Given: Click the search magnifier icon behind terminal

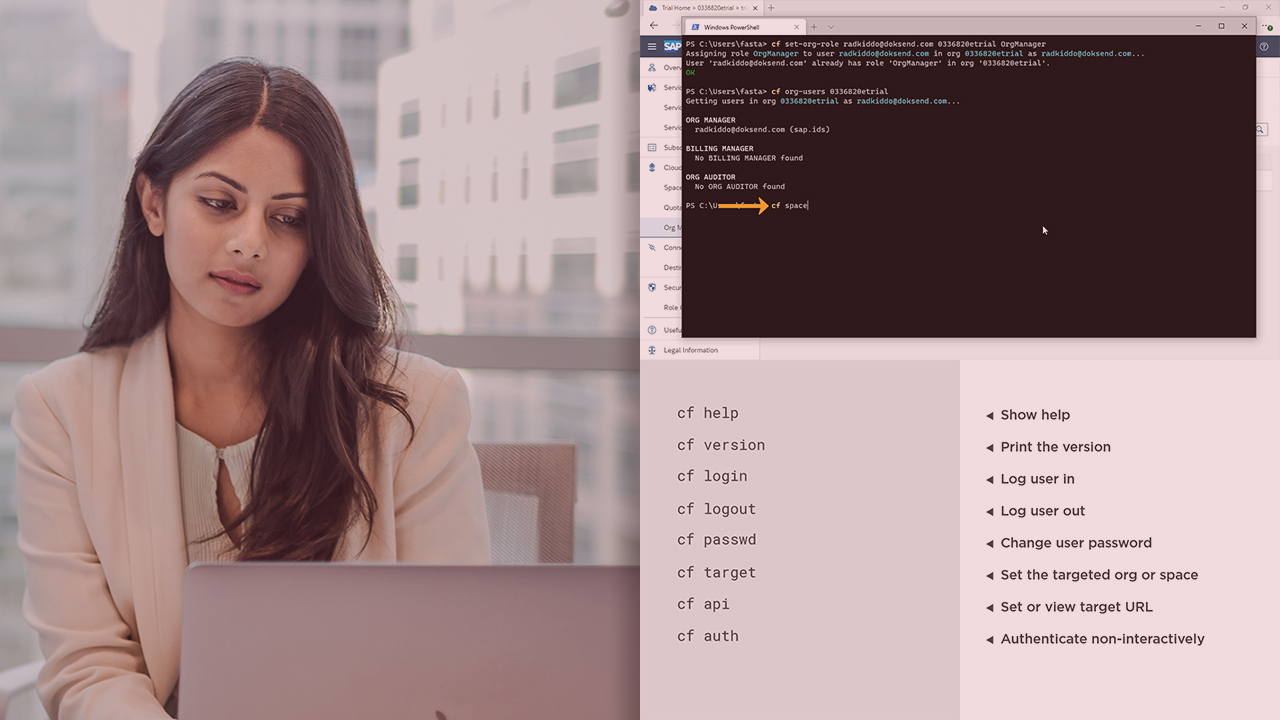Looking at the screenshot, I should click(x=1261, y=129).
